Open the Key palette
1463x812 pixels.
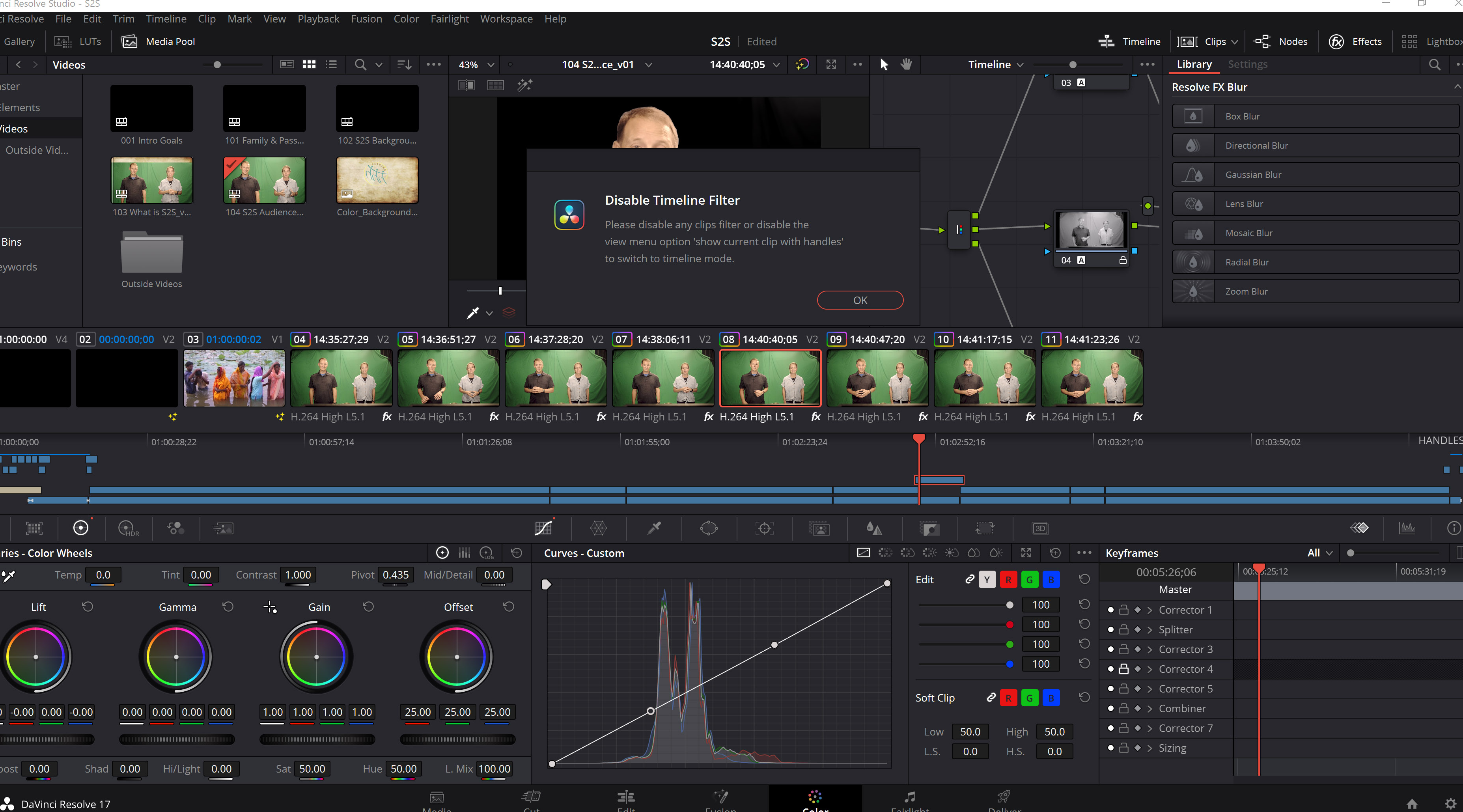(x=929, y=528)
